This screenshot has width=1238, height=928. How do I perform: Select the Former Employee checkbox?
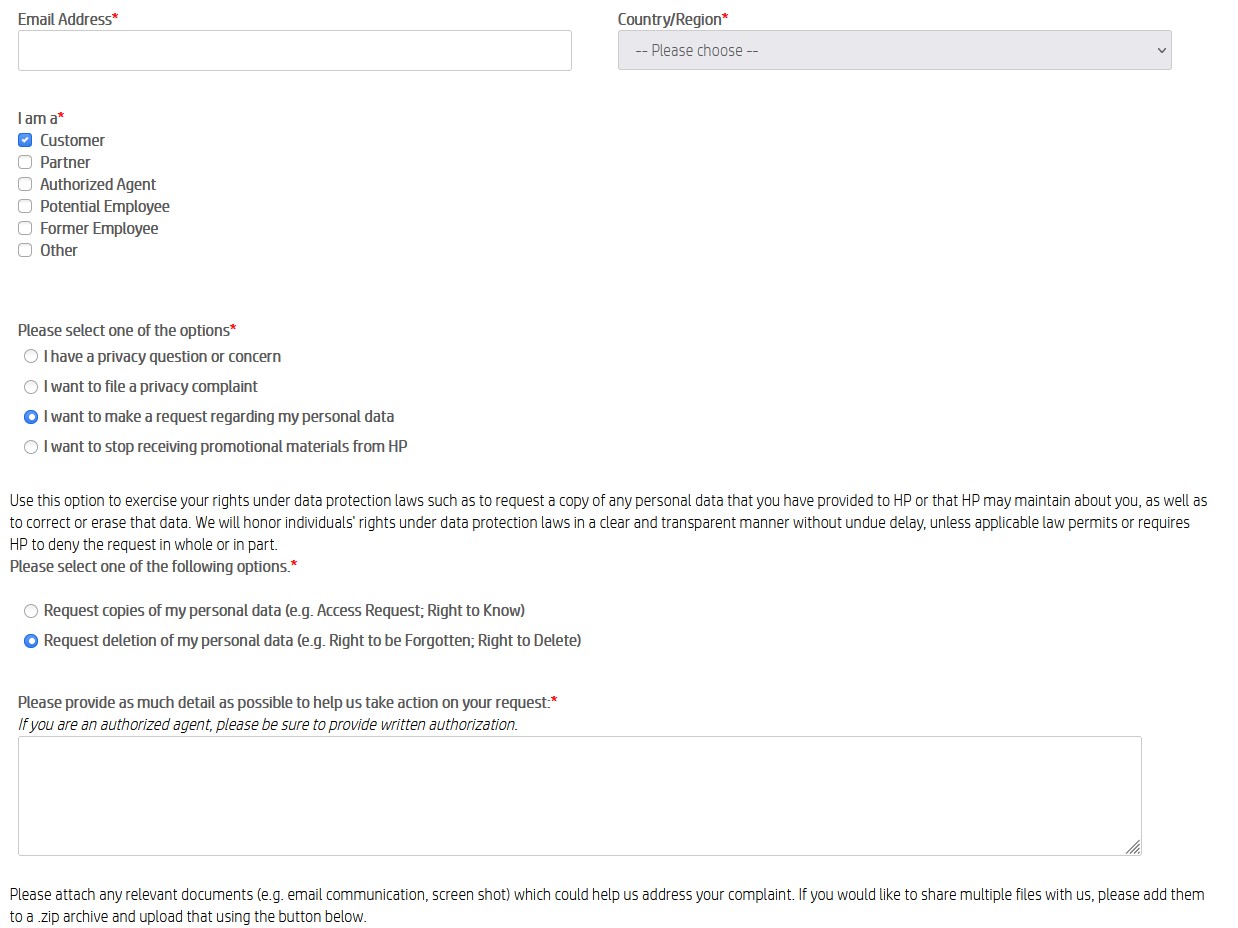(x=24, y=228)
